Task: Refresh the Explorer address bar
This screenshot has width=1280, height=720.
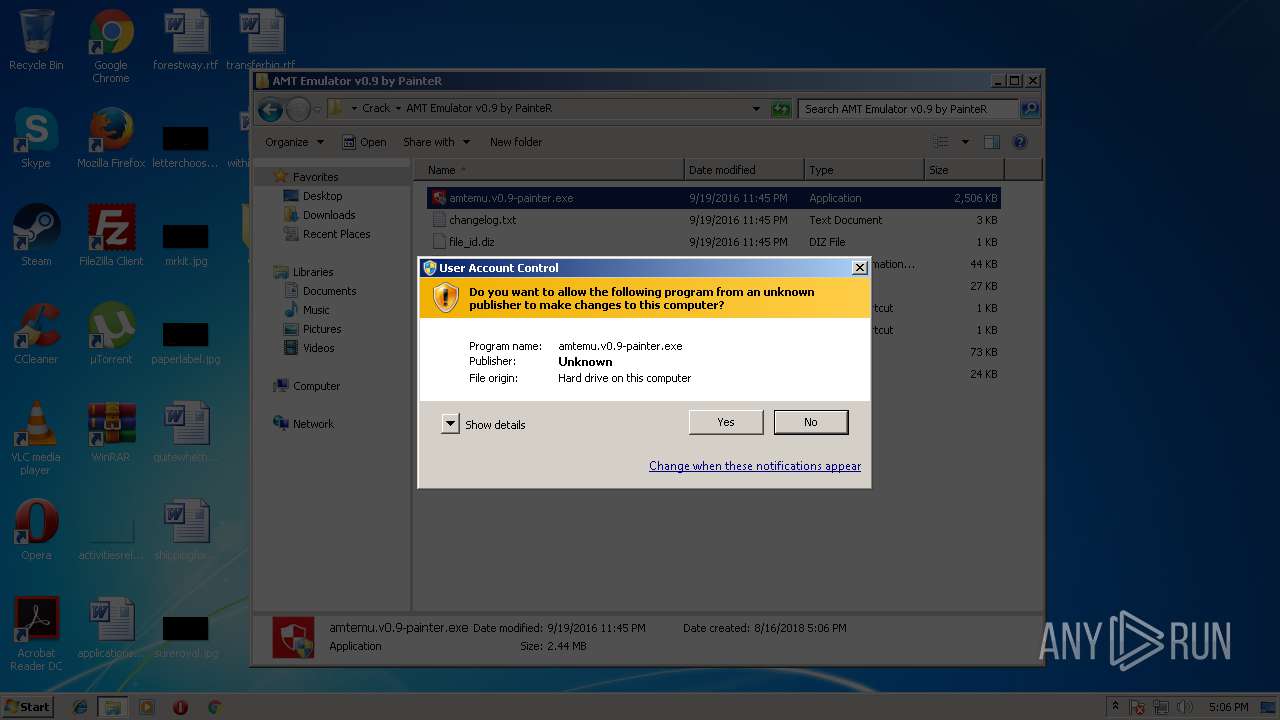Action: coord(781,109)
